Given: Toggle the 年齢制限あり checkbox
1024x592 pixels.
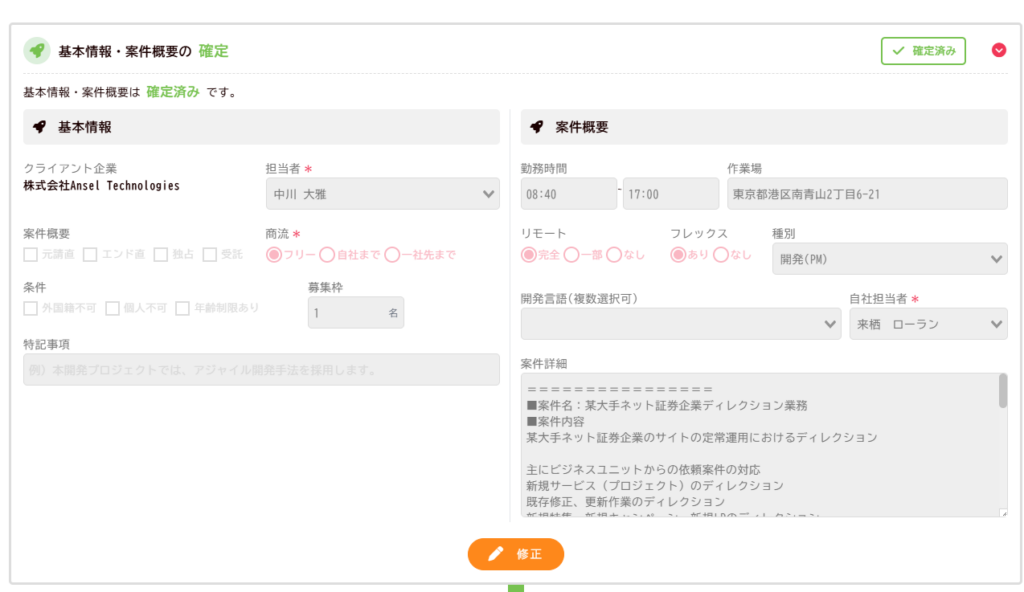Looking at the screenshot, I should click(x=182, y=308).
